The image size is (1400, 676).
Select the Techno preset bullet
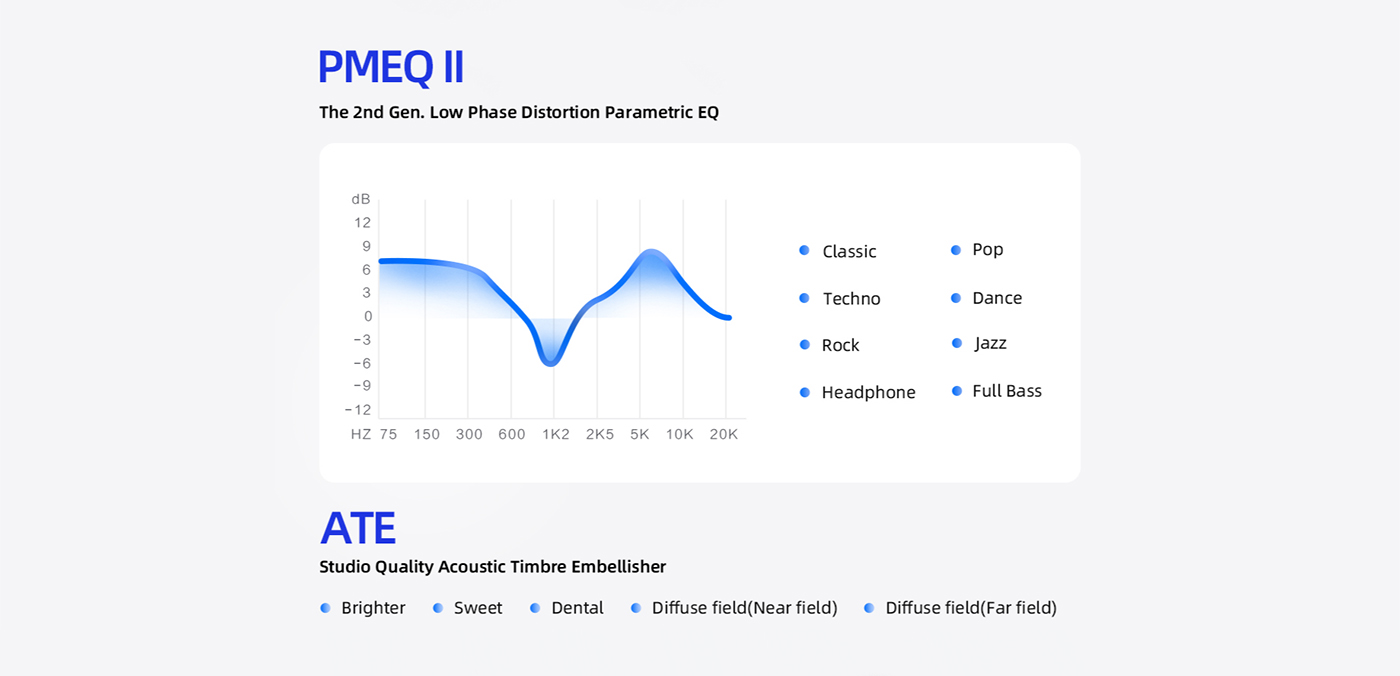pos(805,298)
